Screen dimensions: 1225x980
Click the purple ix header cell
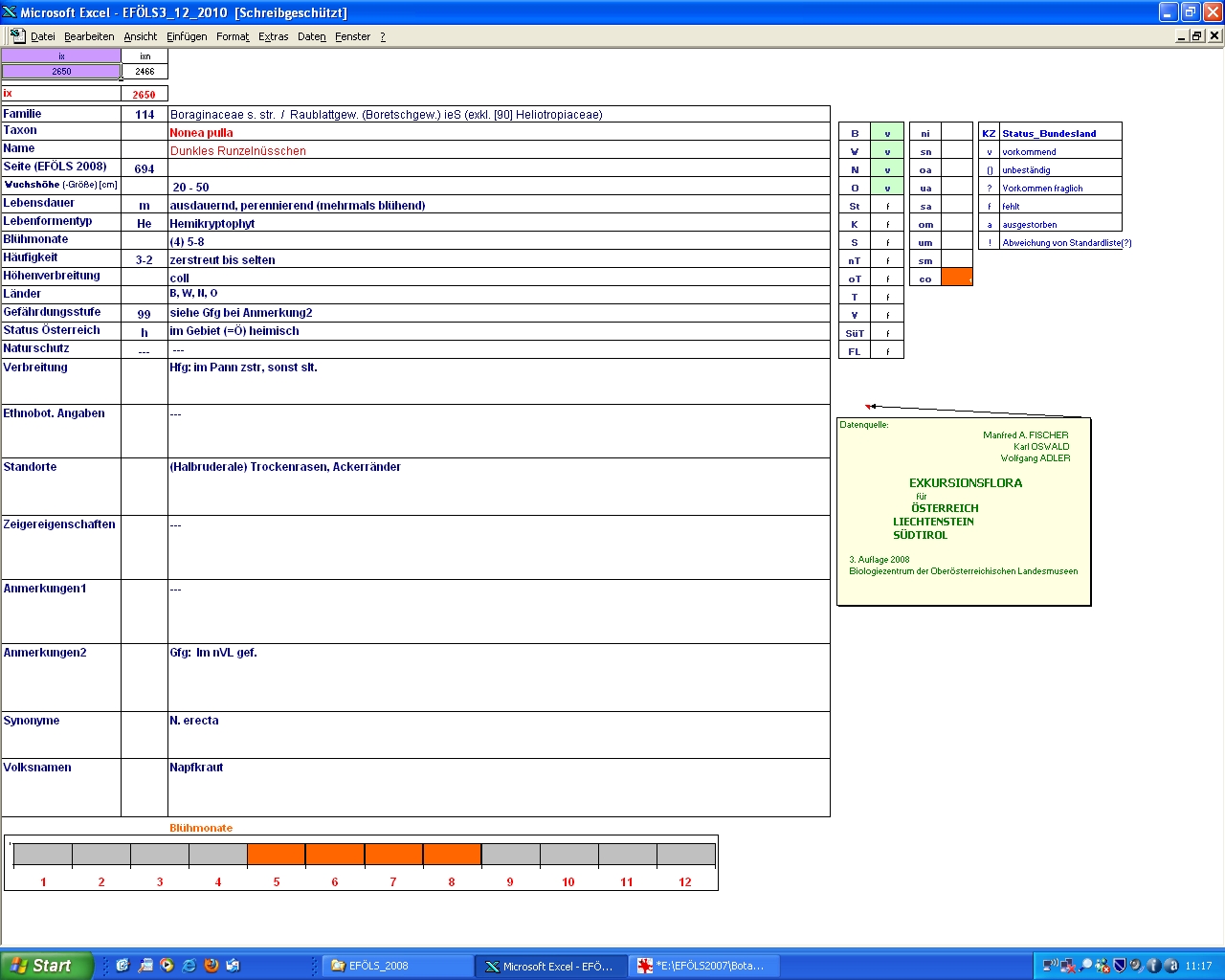pyautogui.click(x=61, y=56)
